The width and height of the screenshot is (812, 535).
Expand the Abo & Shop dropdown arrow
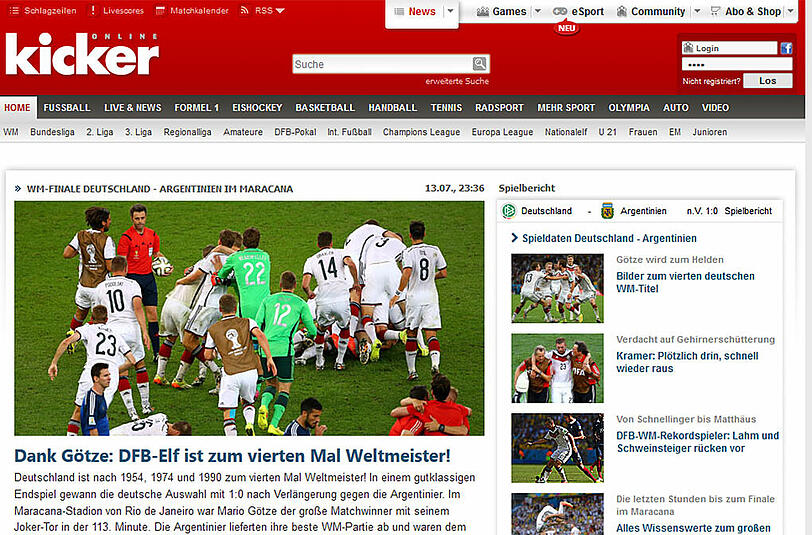pos(791,11)
